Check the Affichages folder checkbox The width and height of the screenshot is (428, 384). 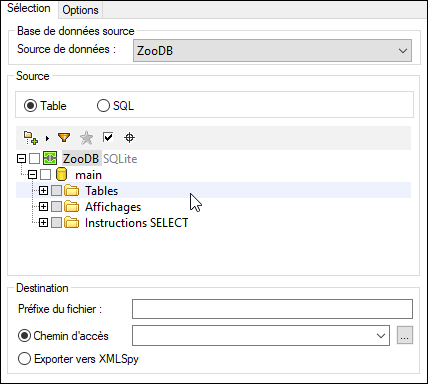point(56,207)
